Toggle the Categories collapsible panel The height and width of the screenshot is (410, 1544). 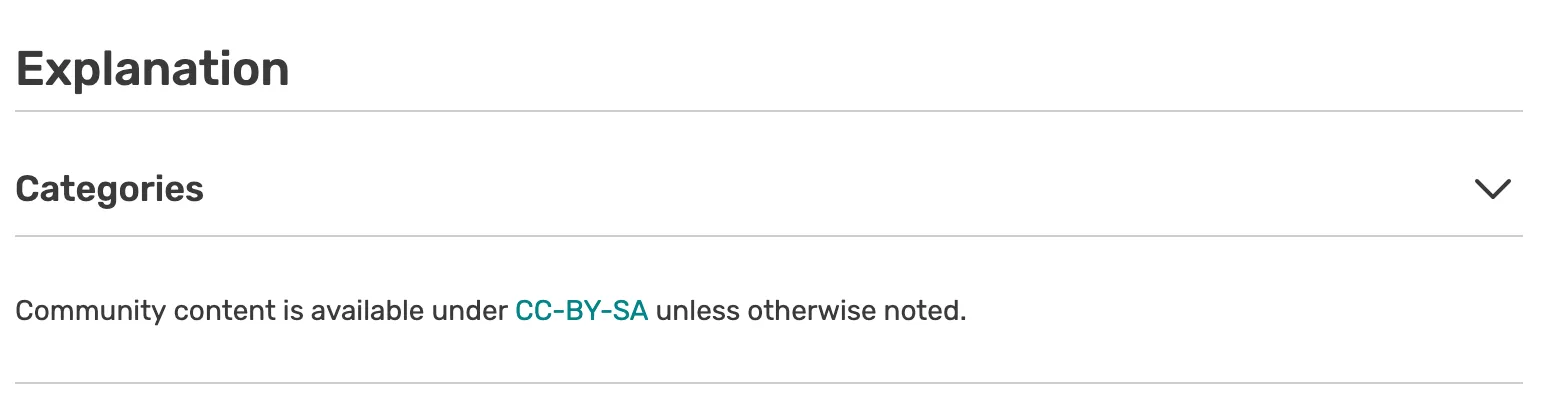pos(1492,188)
